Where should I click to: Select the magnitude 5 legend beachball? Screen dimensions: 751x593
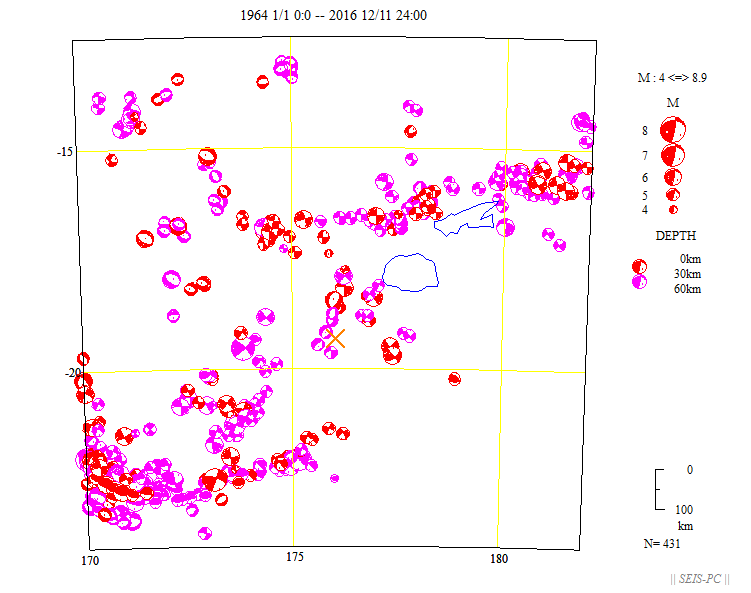coord(673,194)
